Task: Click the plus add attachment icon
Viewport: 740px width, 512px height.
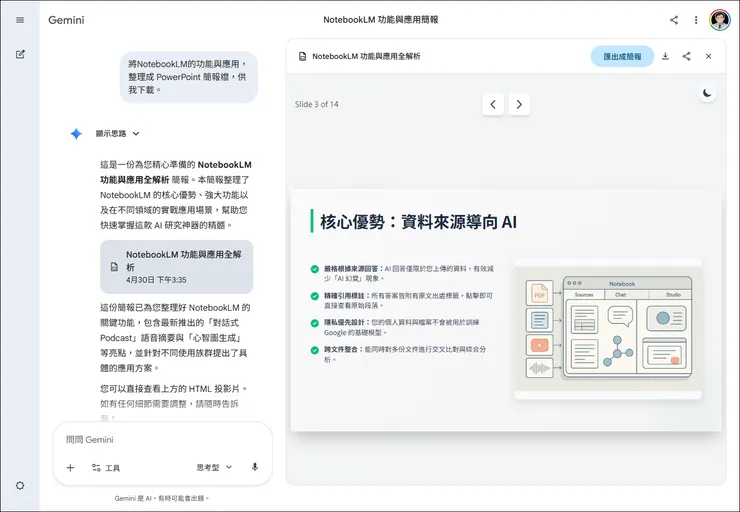Action: click(x=70, y=468)
